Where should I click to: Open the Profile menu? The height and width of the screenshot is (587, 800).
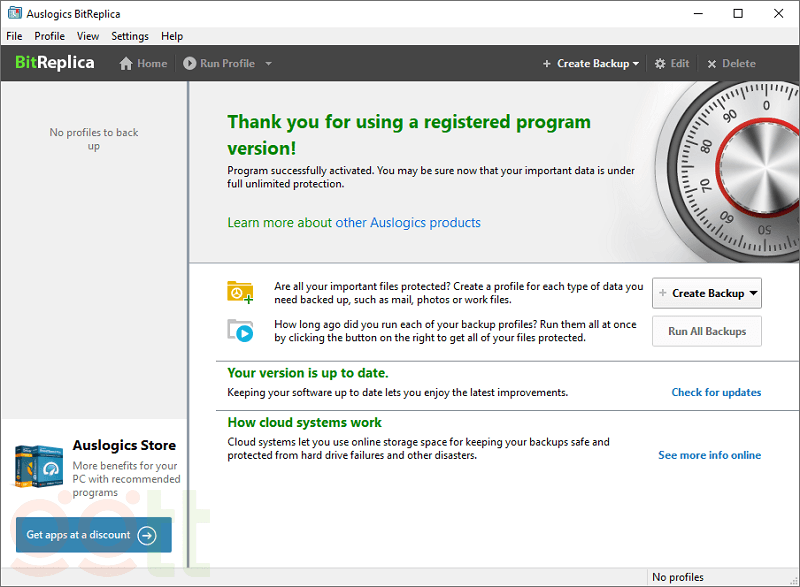click(50, 36)
